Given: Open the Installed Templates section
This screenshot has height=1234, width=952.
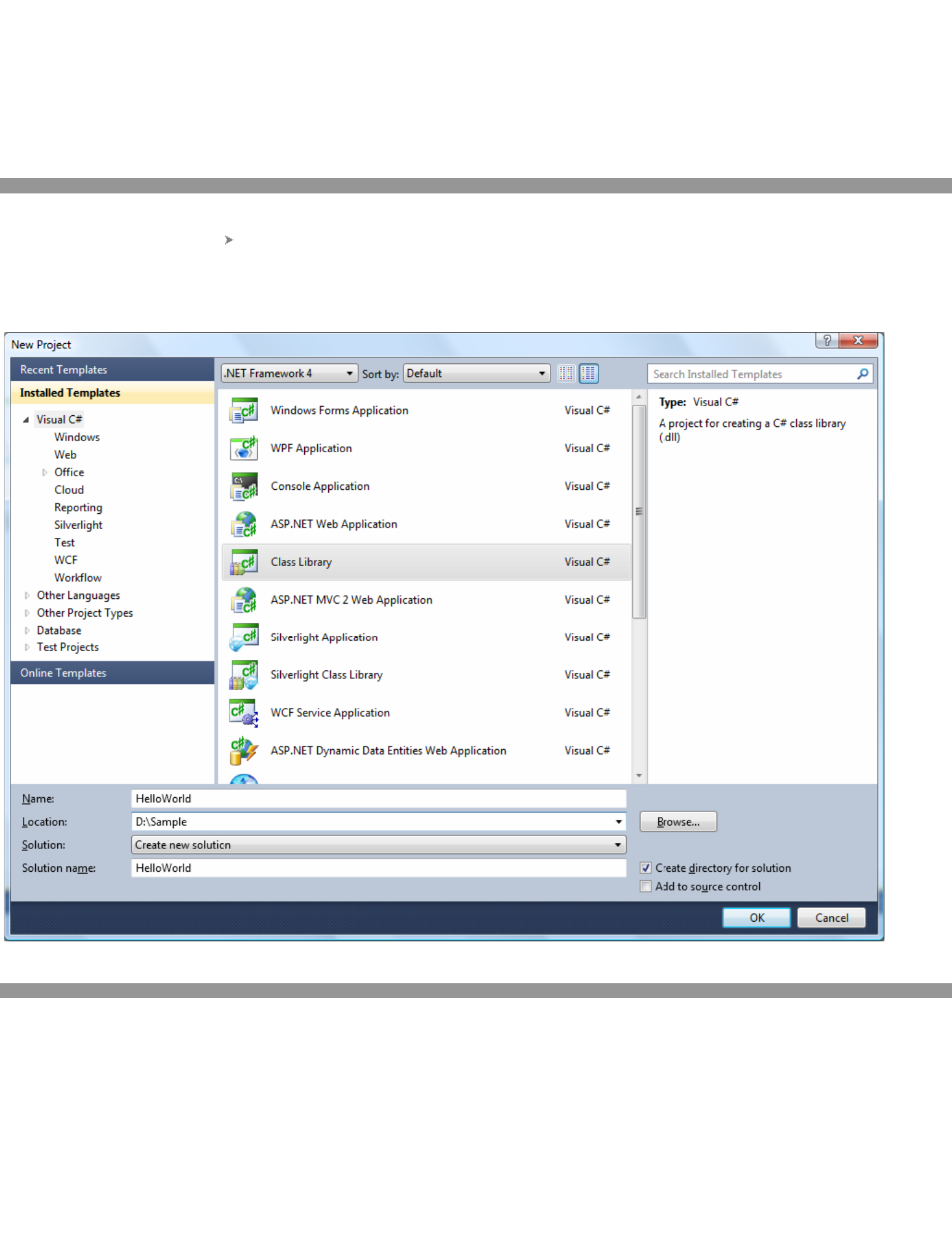Looking at the screenshot, I should 113,393.
